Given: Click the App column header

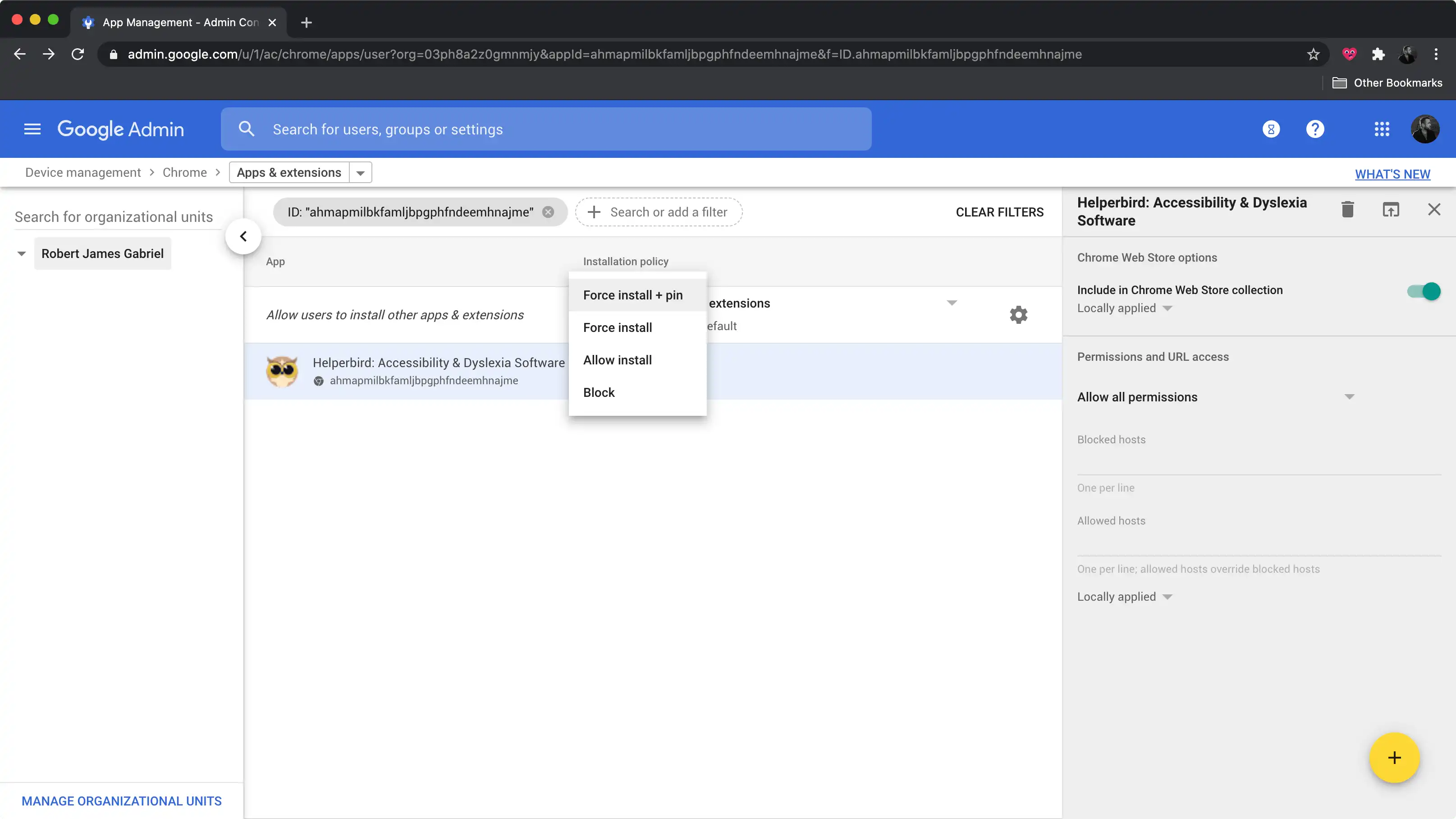Looking at the screenshot, I should tap(275, 261).
